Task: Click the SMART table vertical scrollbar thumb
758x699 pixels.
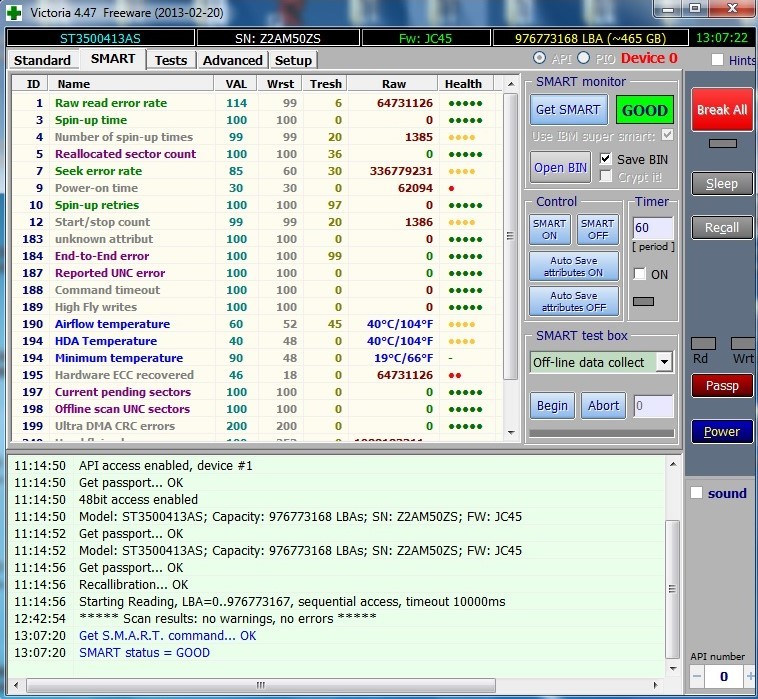Action: tap(510, 236)
